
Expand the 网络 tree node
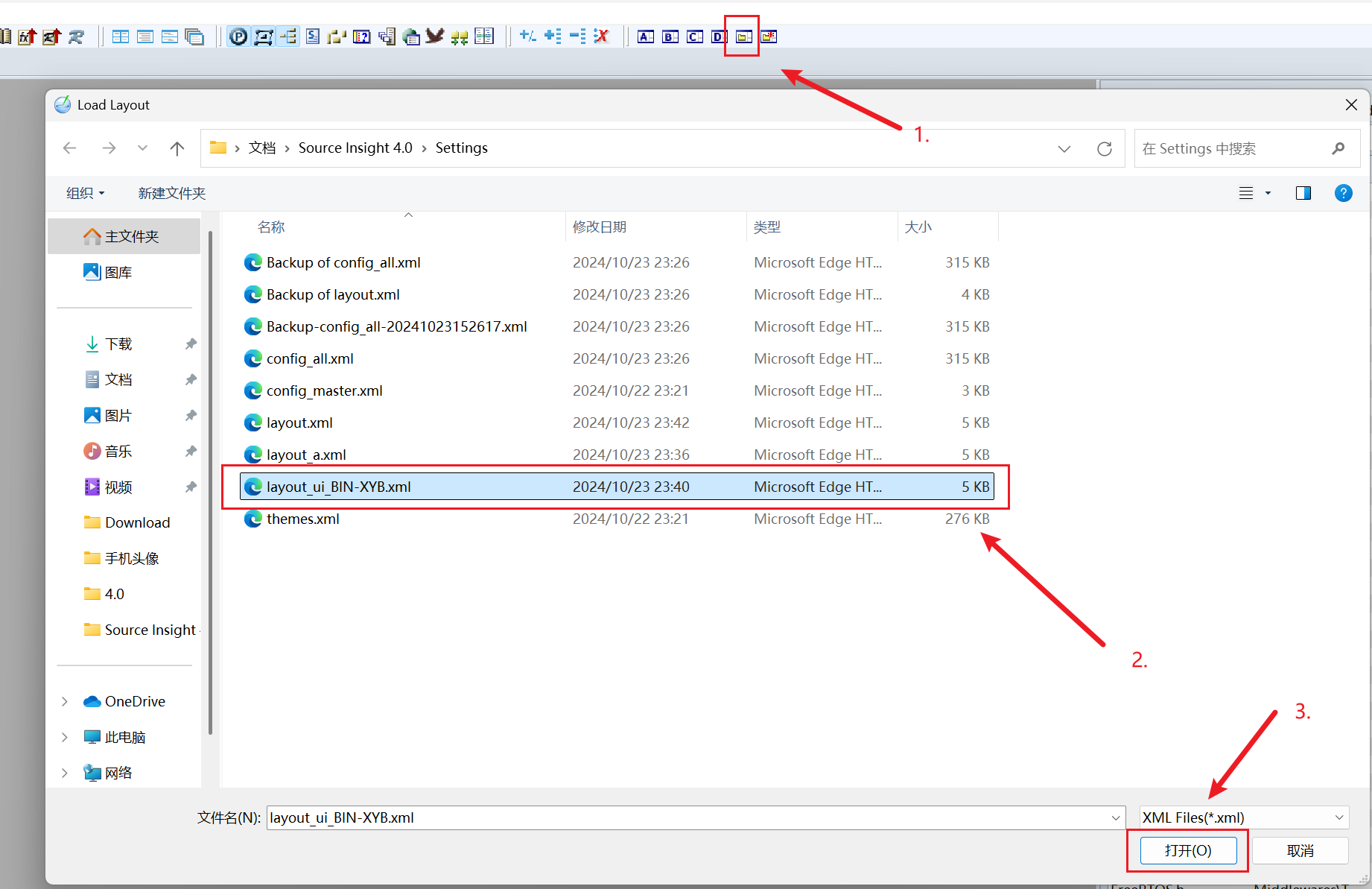click(65, 773)
